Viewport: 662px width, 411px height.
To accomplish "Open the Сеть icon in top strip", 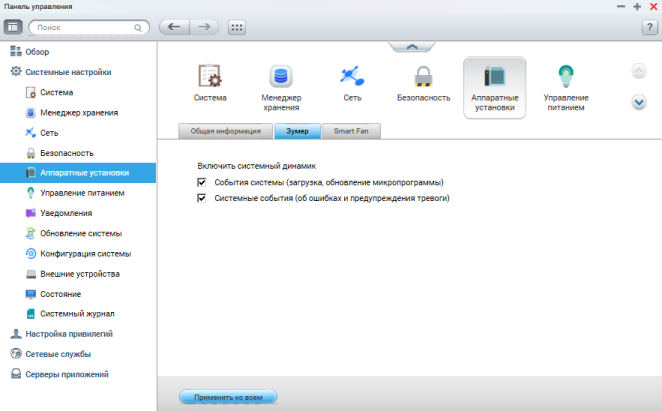I will pyautogui.click(x=352, y=76).
